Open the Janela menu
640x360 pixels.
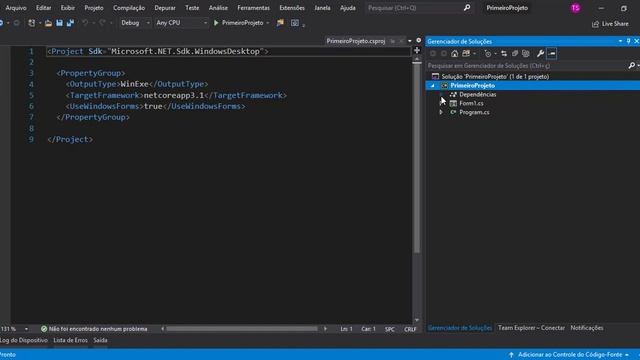(x=322, y=8)
